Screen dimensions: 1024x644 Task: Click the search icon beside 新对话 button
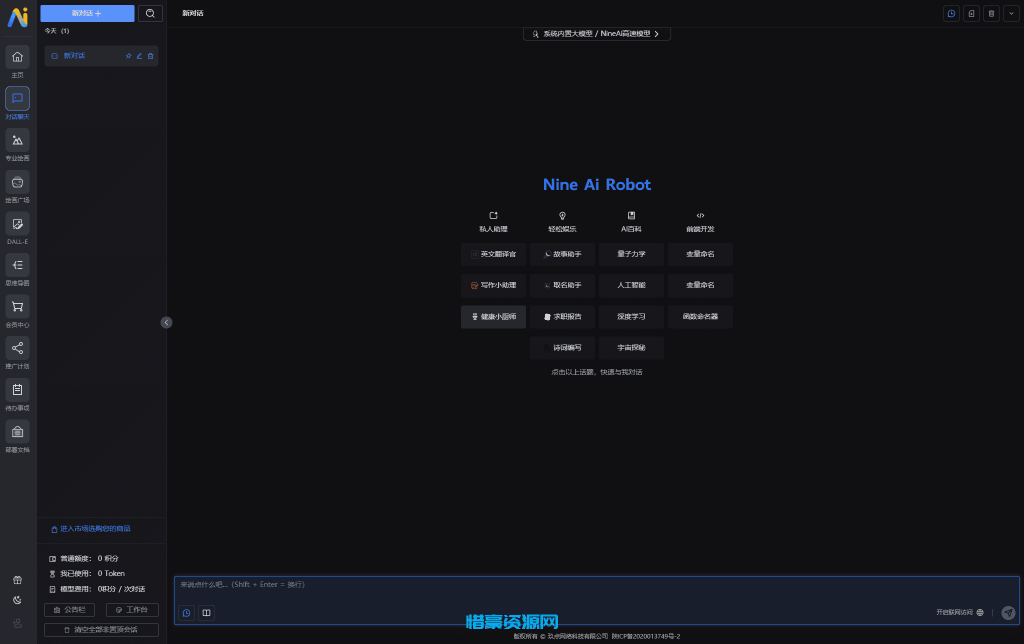[x=150, y=13]
